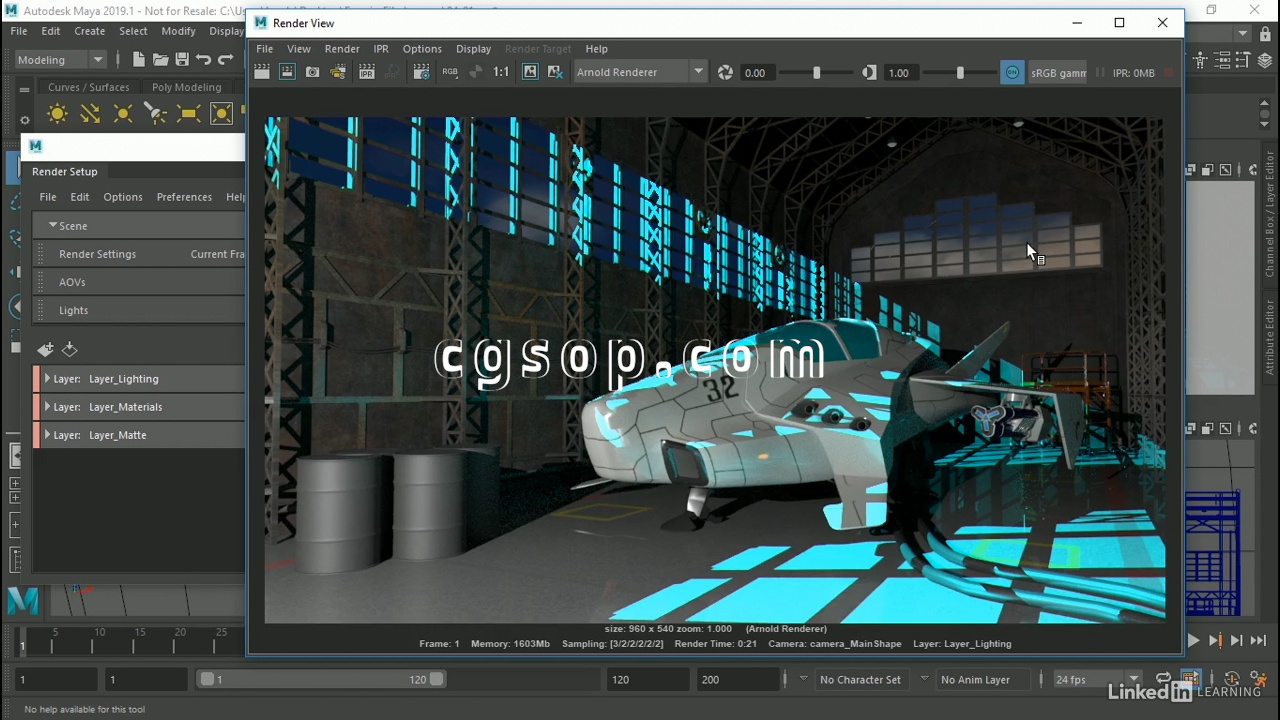The height and width of the screenshot is (720, 1280).
Task: Create a spot light from the shelf
Action: (x=155, y=114)
